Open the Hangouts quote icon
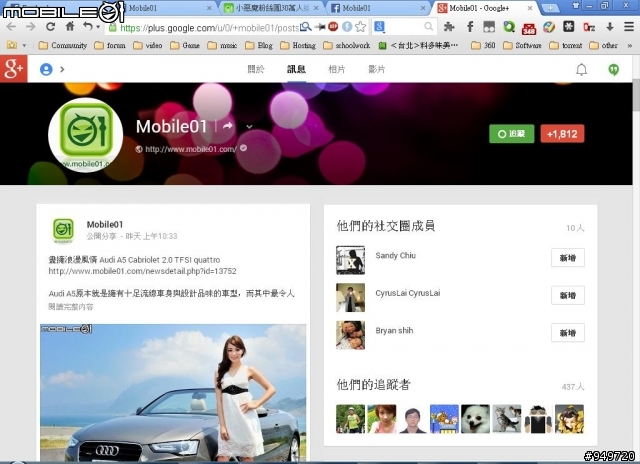640x464 pixels. coord(613,70)
